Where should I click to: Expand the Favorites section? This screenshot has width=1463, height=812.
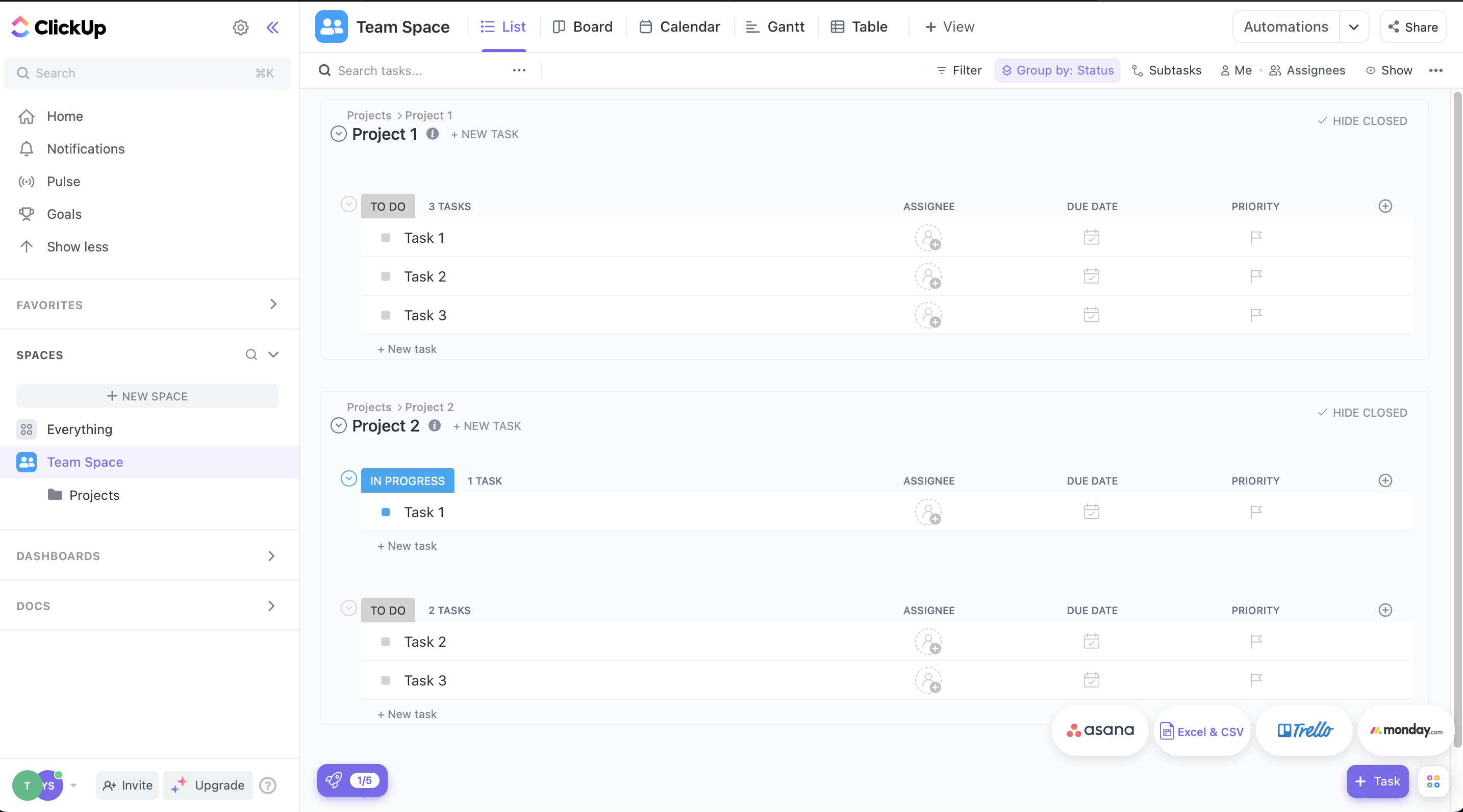tap(273, 304)
